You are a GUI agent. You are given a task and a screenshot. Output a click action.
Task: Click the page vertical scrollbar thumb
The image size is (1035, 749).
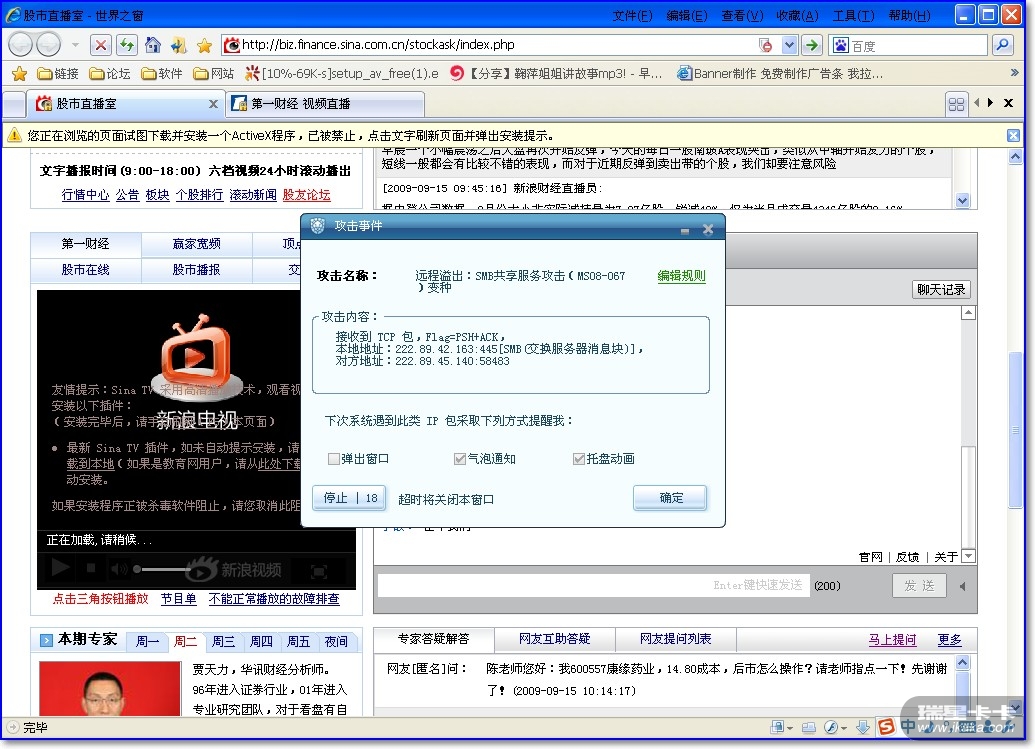tap(1016, 430)
